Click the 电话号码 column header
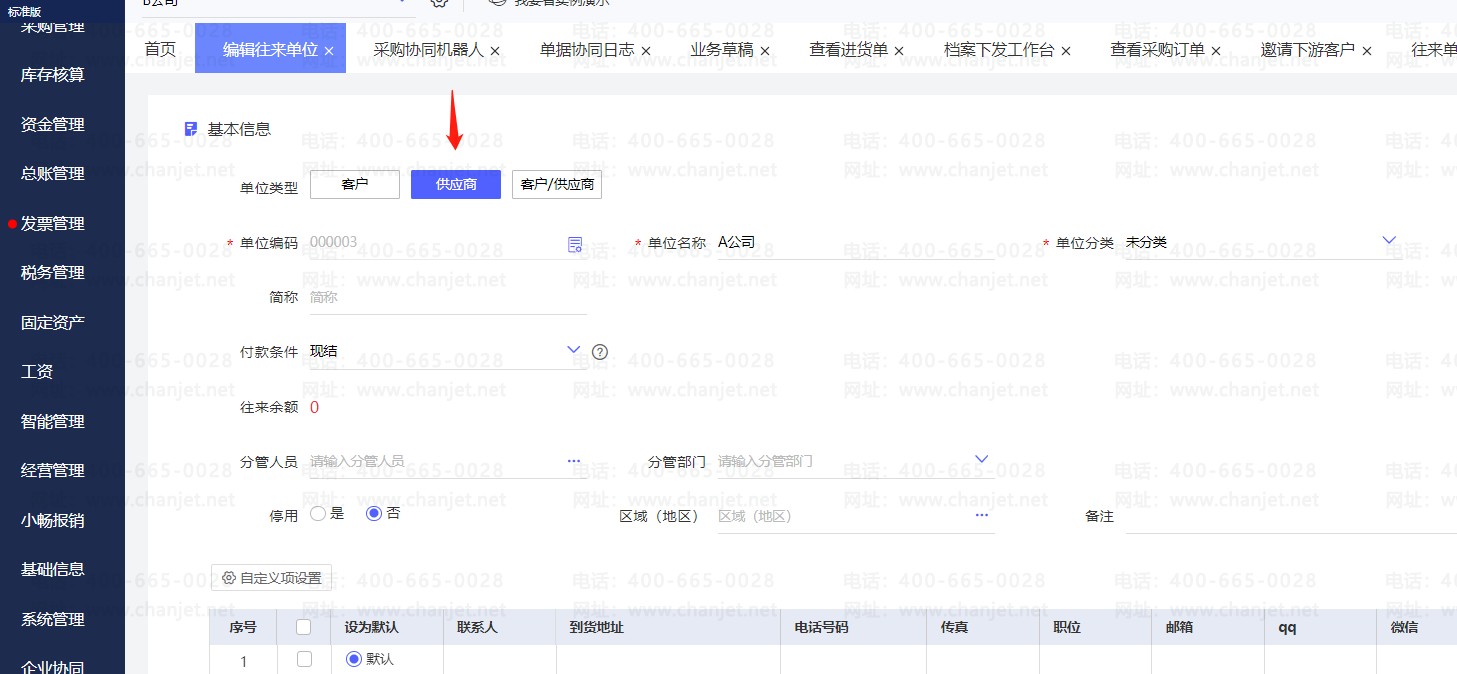 click(x=854, y=627)
